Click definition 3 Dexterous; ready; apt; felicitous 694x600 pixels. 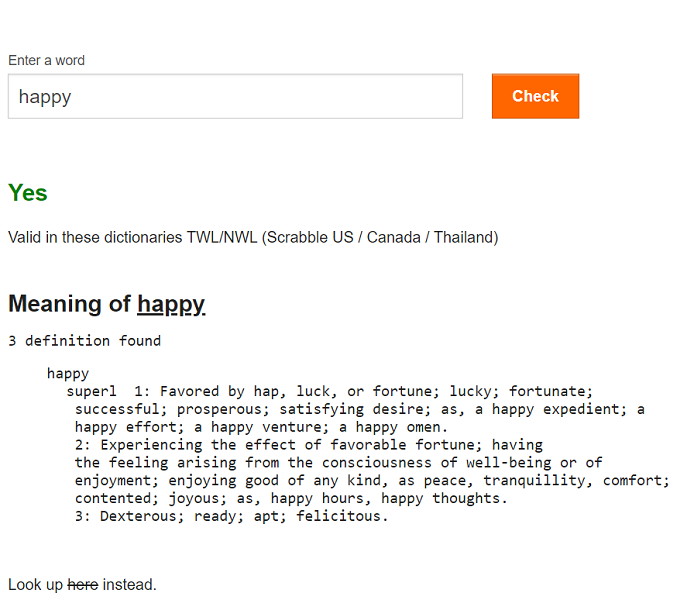(231, 516)
